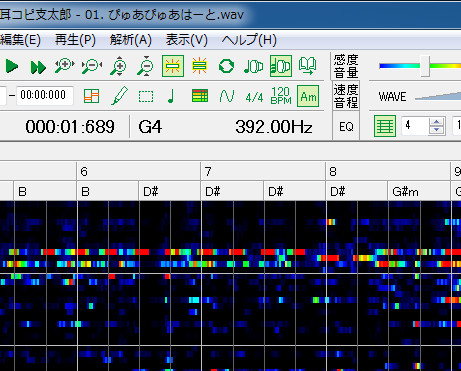Click the fast-forward playback button

[38, 67]
